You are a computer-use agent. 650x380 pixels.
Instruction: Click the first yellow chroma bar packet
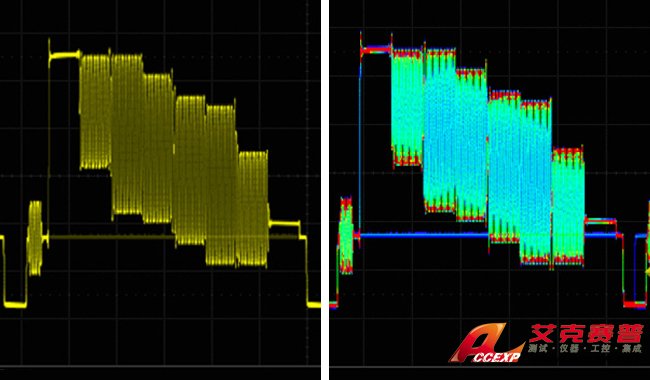pyautogui.click(x=95, y=112)
